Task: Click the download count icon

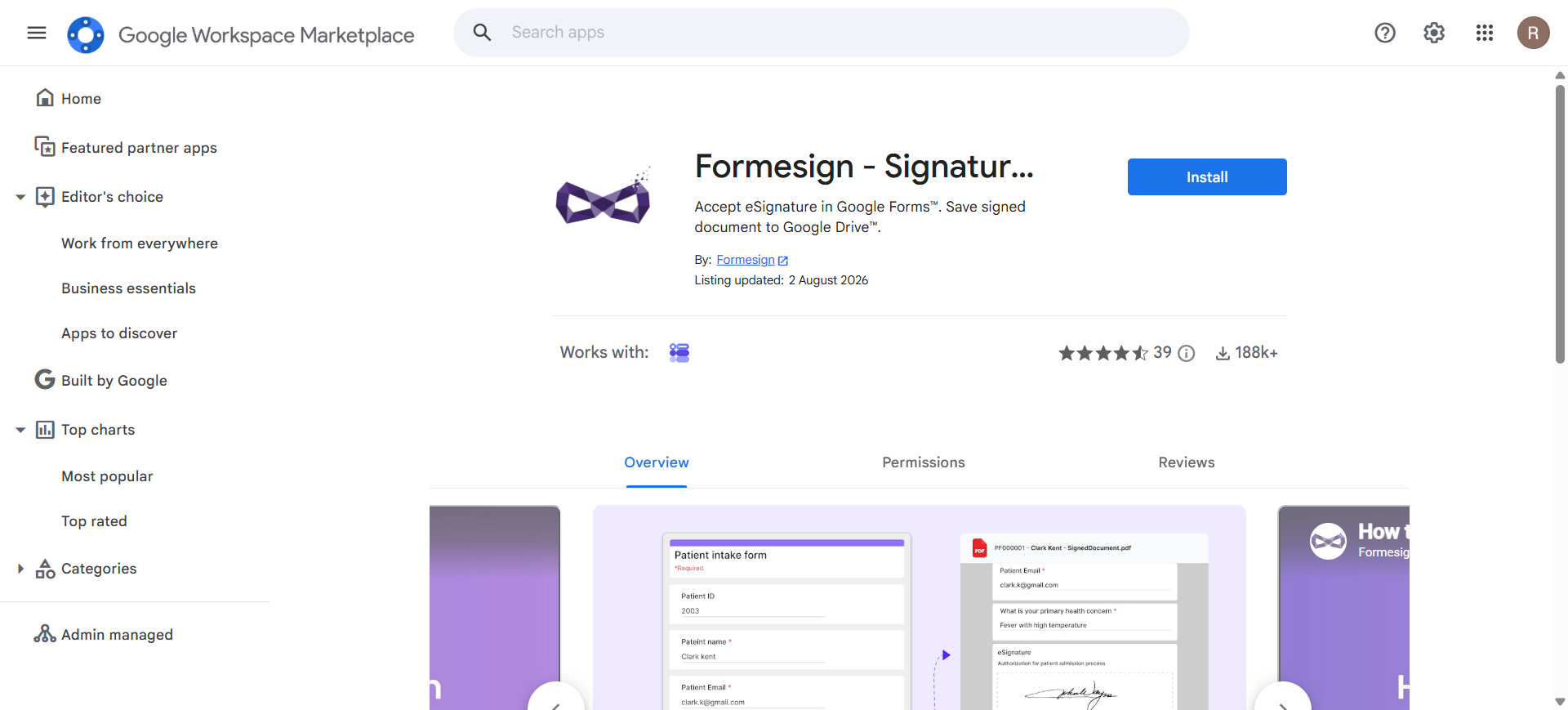Action: 1223,353
